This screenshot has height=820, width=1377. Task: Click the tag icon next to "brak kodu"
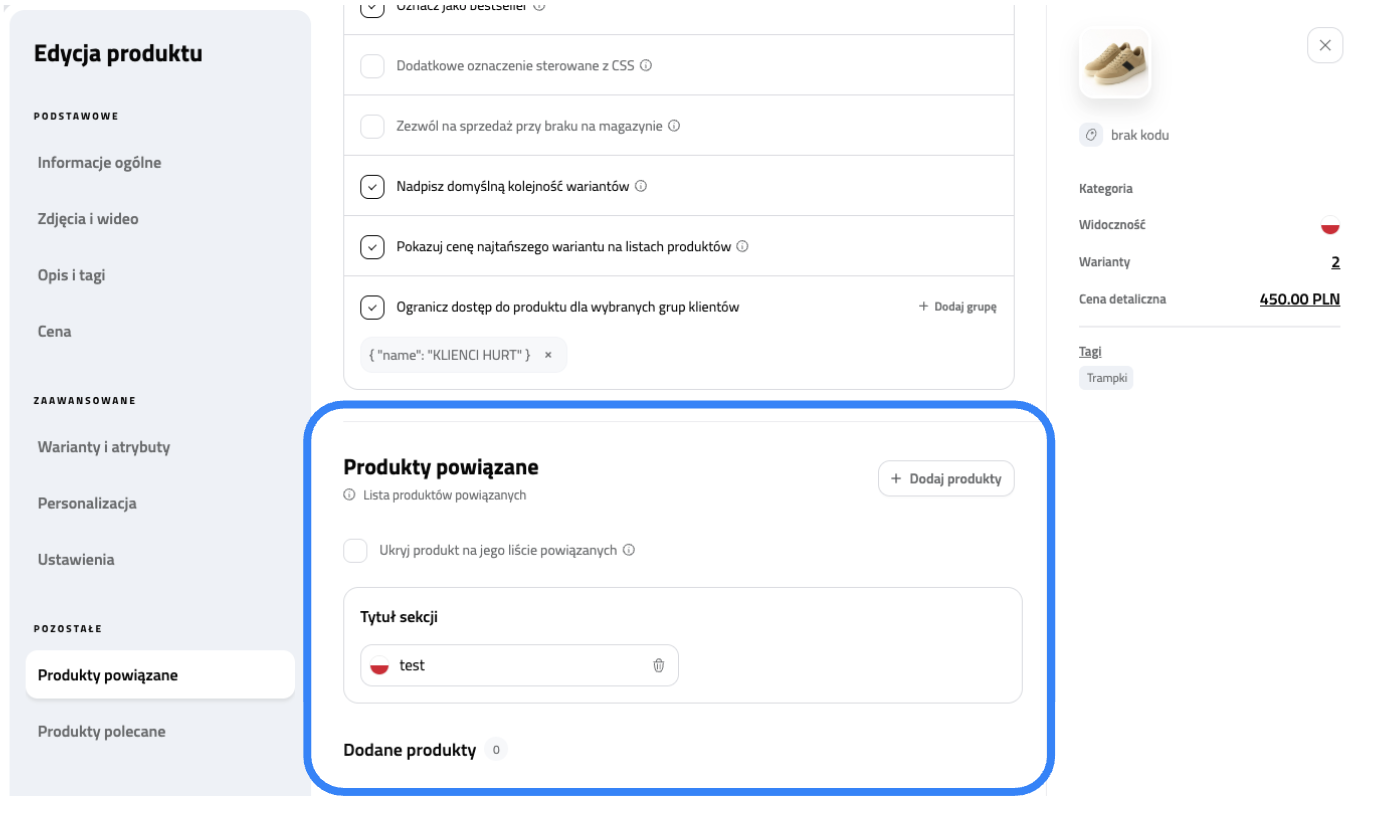[1091, 134]
